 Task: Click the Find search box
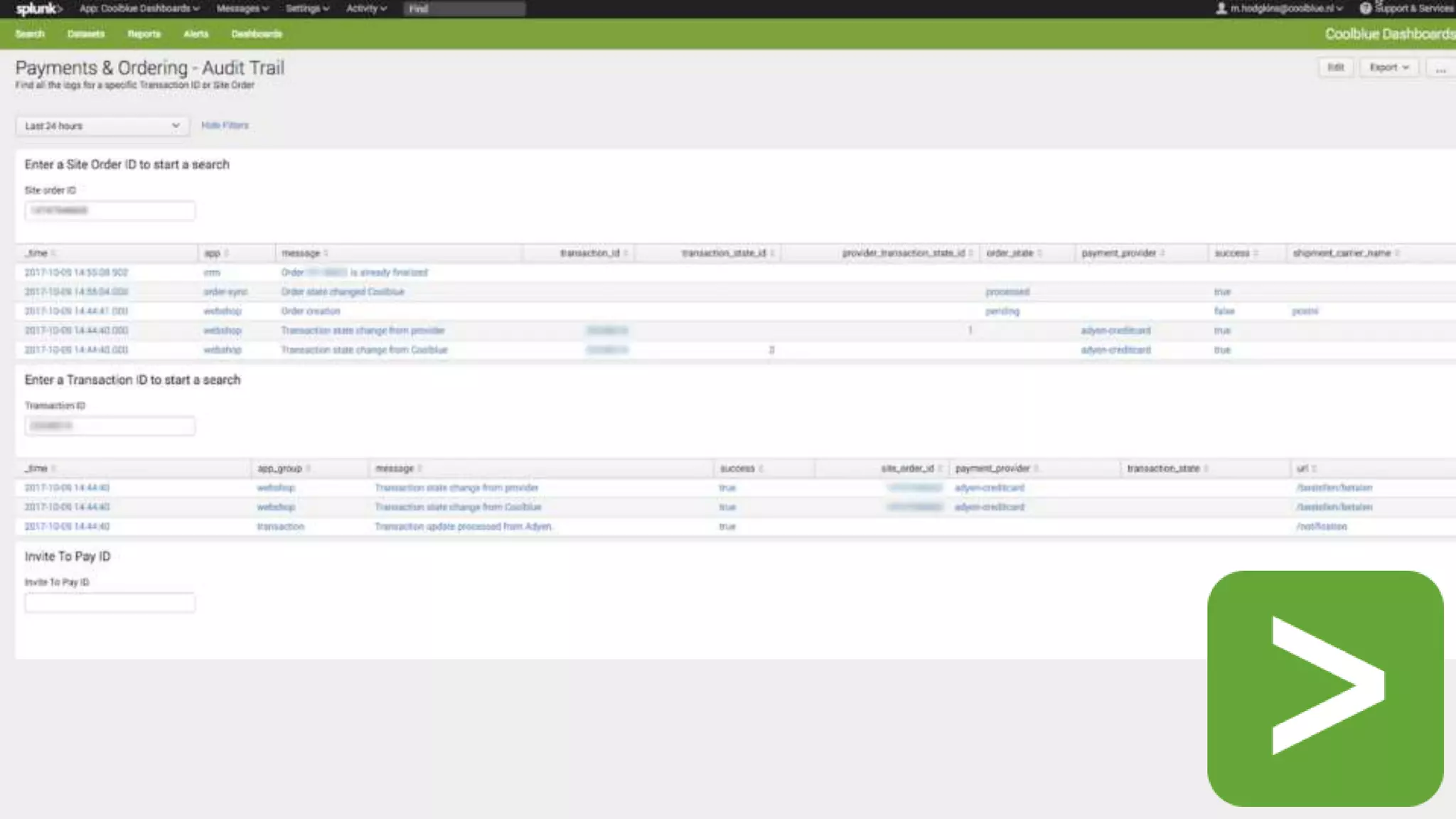click(x=465, y=9)
